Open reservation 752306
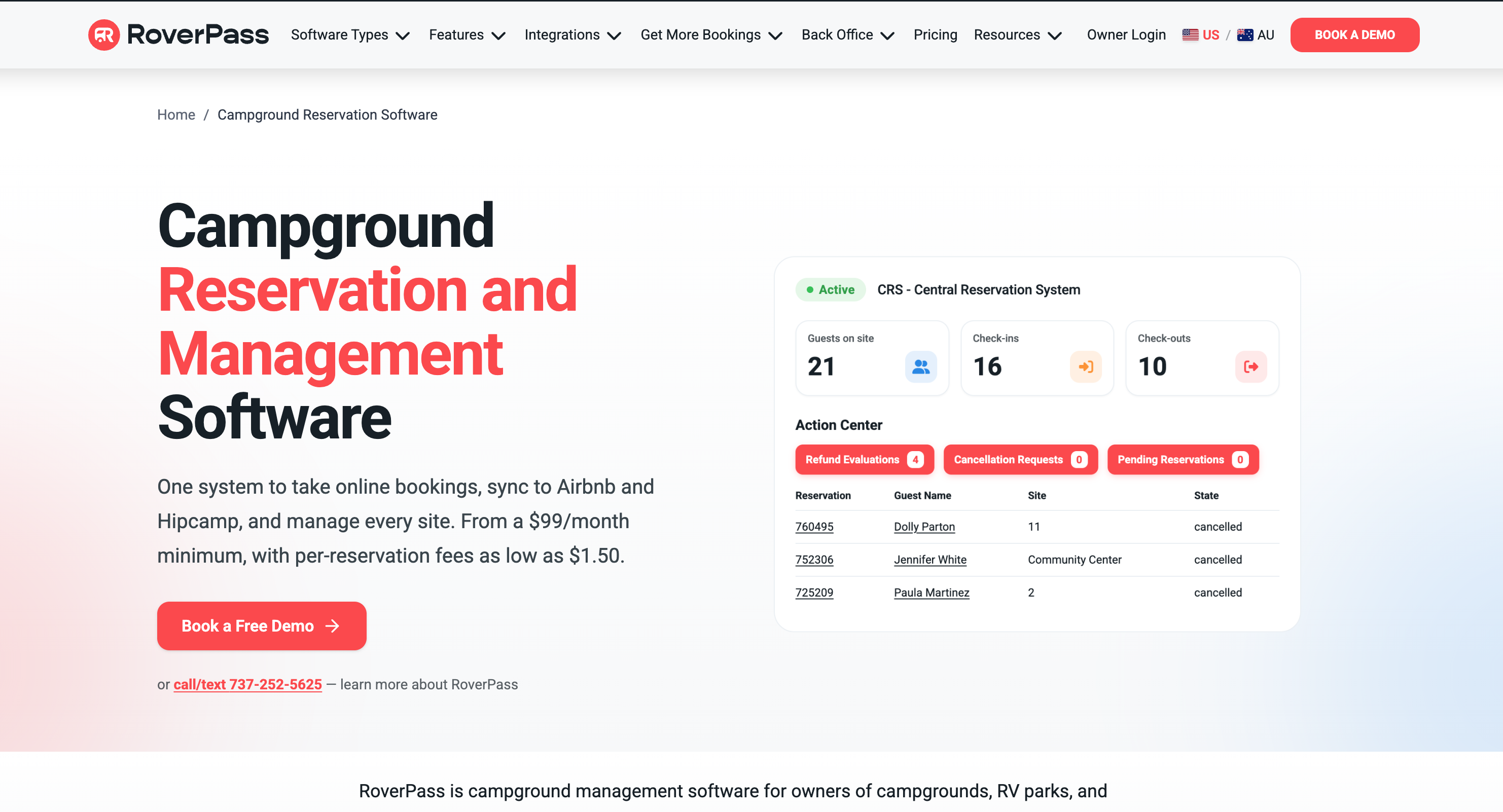Screen dimensions: 1503x812 (814, 560)
